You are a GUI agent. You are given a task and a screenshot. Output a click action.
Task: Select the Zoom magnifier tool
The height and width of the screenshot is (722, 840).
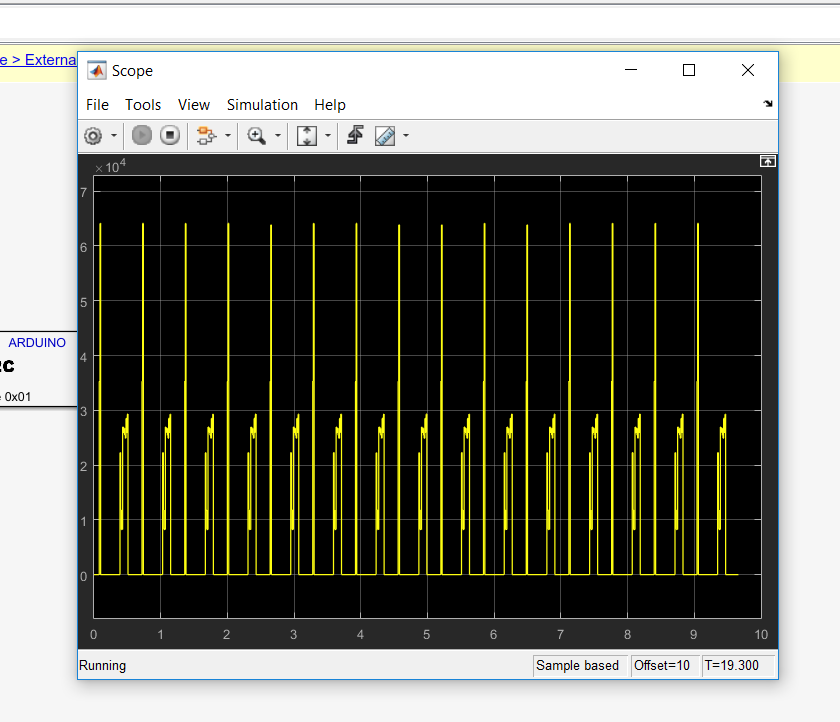pos(257,136)
